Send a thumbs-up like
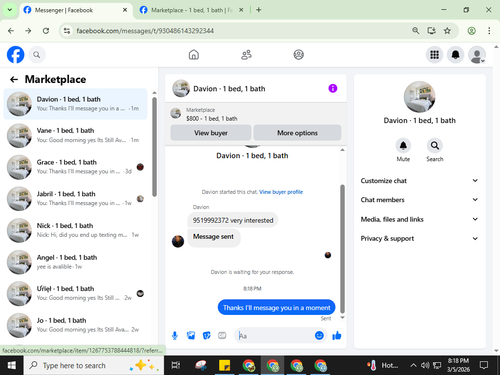Screen dimensions: 500x375 tap(337, 335)
